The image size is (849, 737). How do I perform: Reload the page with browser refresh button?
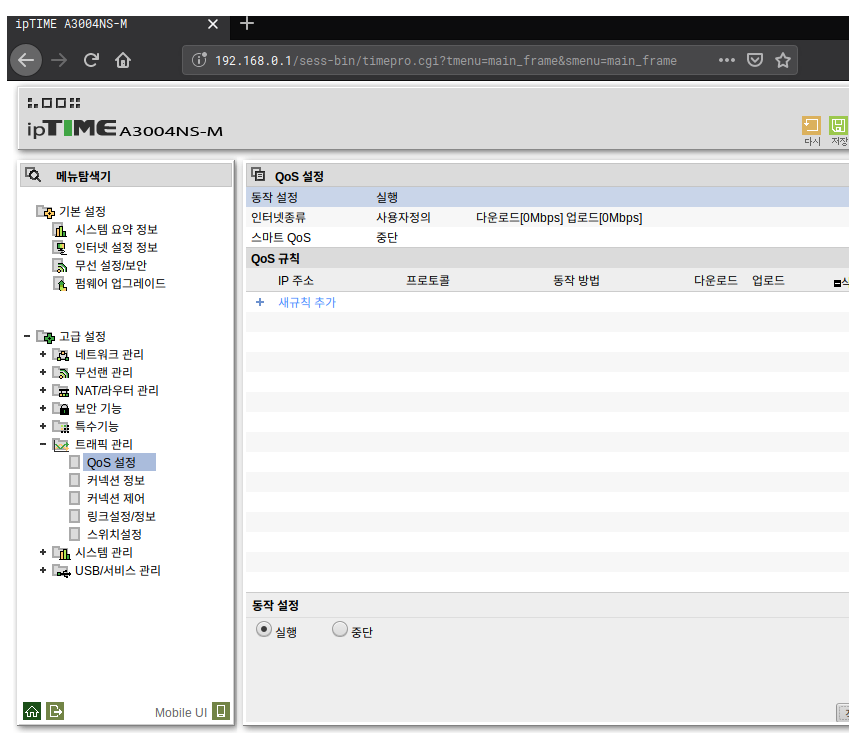[91, 60]
